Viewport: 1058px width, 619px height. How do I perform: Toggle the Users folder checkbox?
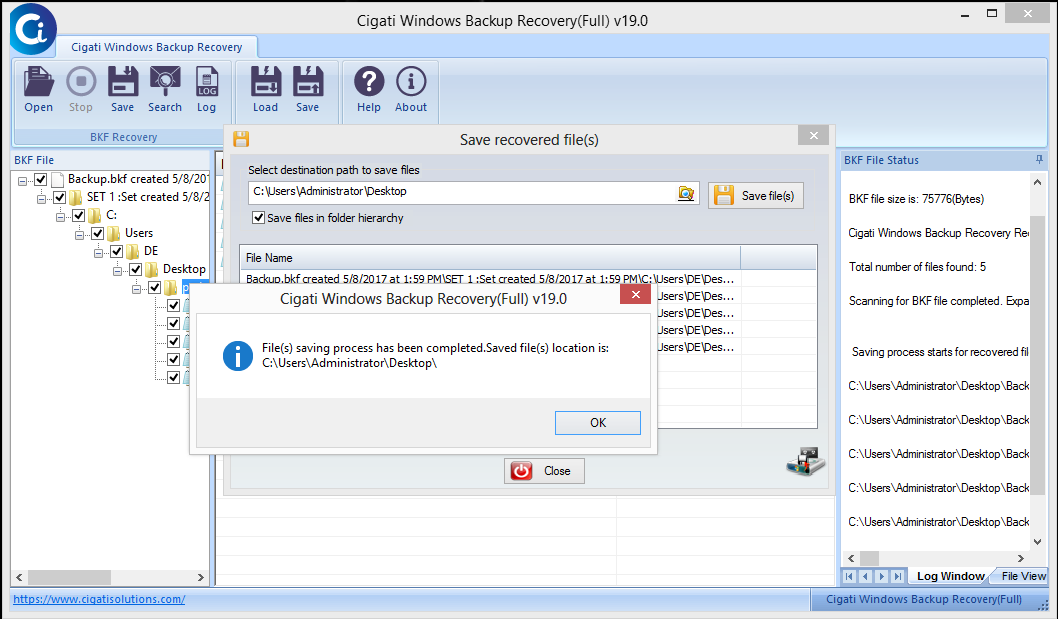click(97, 234)
